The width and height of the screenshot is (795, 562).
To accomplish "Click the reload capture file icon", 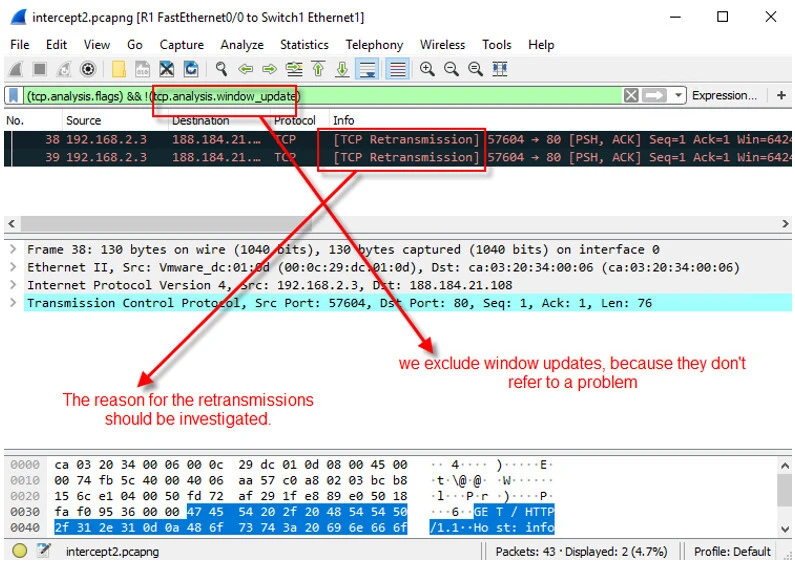I will (190, 69).
